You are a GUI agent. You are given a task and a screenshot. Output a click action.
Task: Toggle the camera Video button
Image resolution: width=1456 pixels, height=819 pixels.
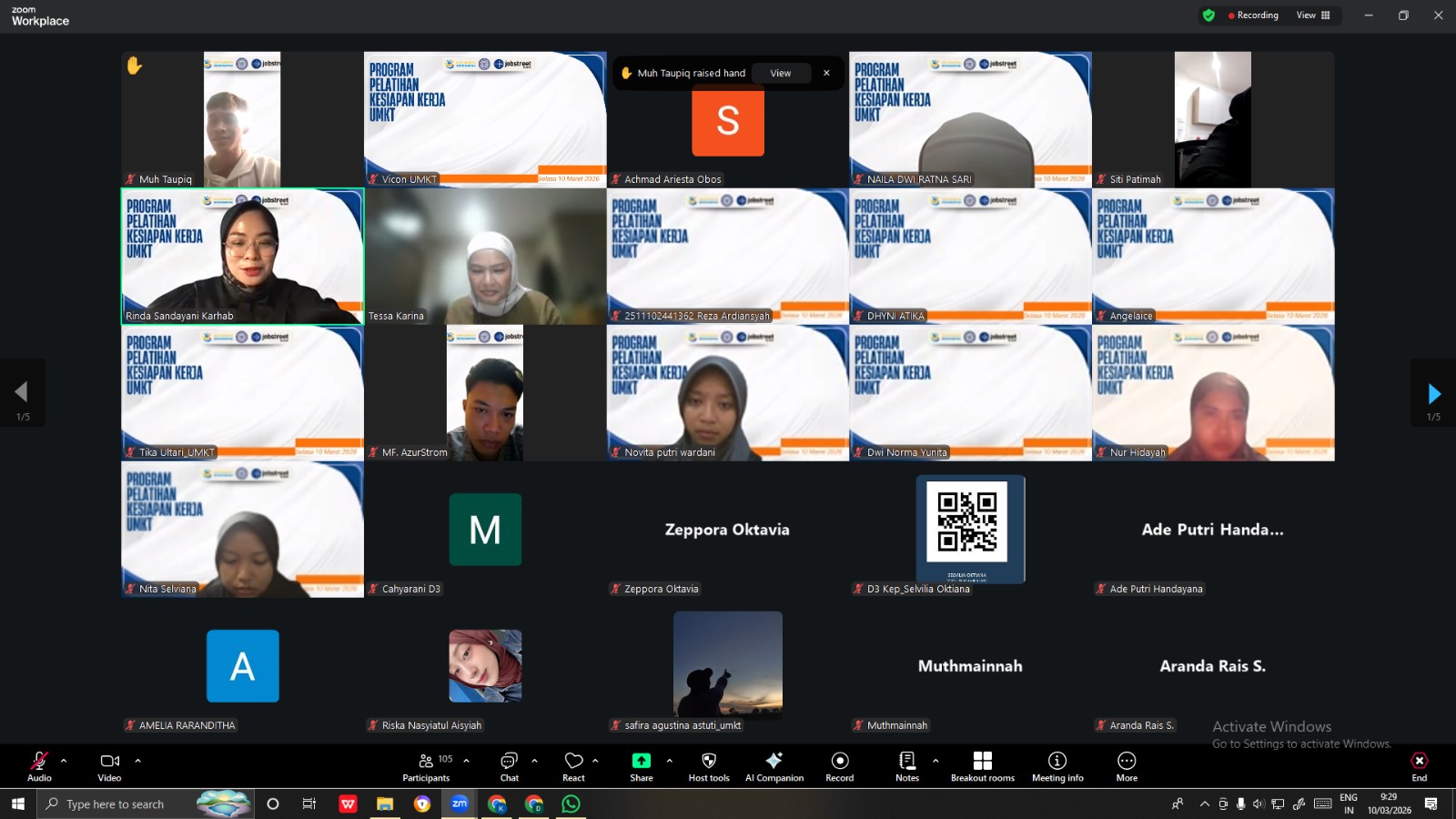[x=109, y=761]
